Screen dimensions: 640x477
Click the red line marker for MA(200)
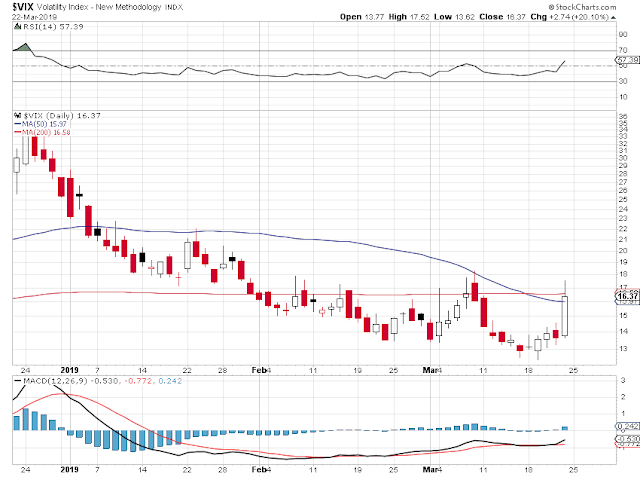18,132
